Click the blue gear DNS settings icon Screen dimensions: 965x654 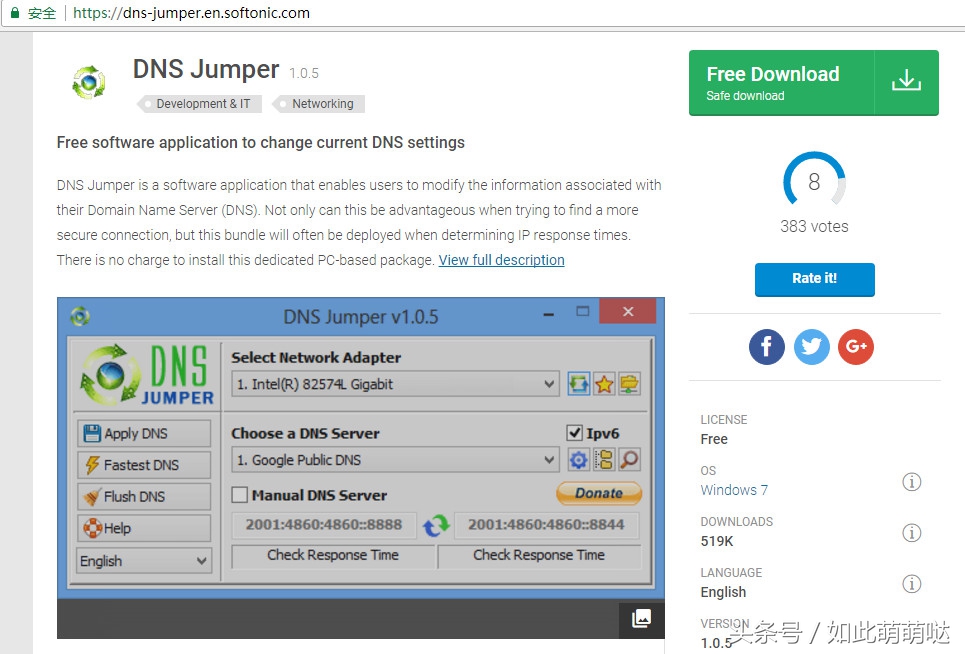point(579,460)
